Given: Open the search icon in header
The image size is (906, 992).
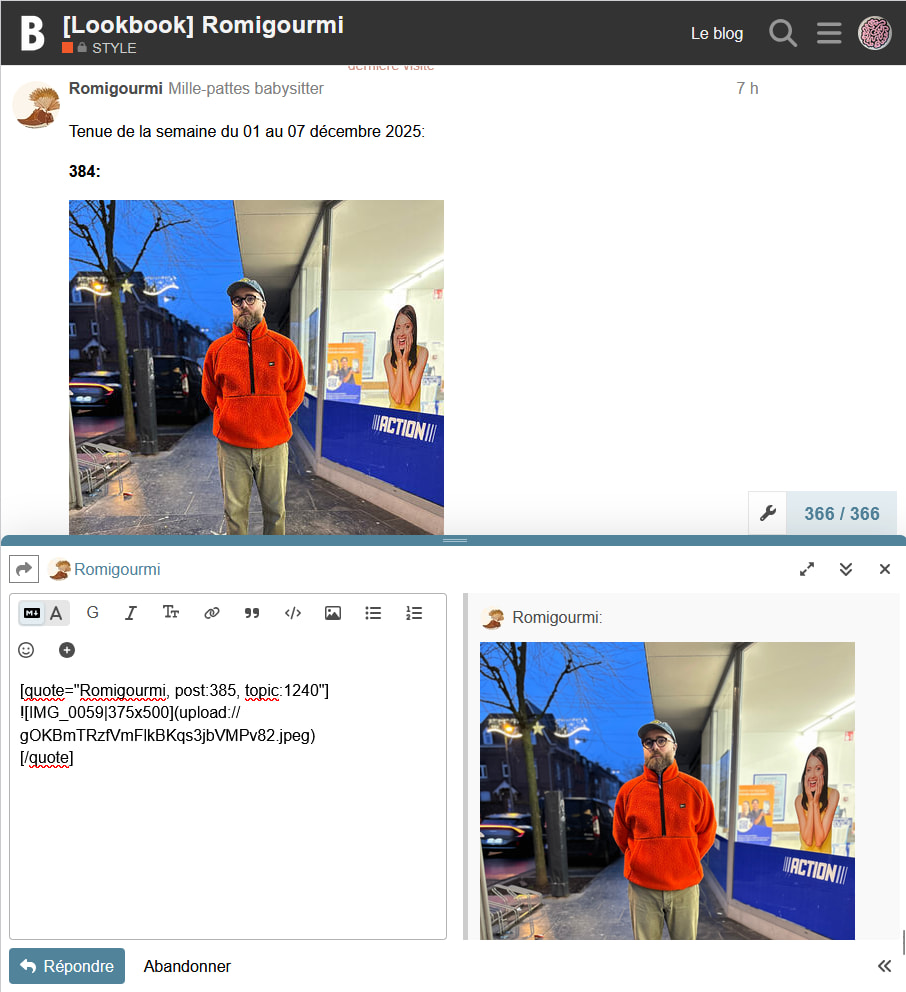Looking at the screenshot, I should click(x=782, y=33).
